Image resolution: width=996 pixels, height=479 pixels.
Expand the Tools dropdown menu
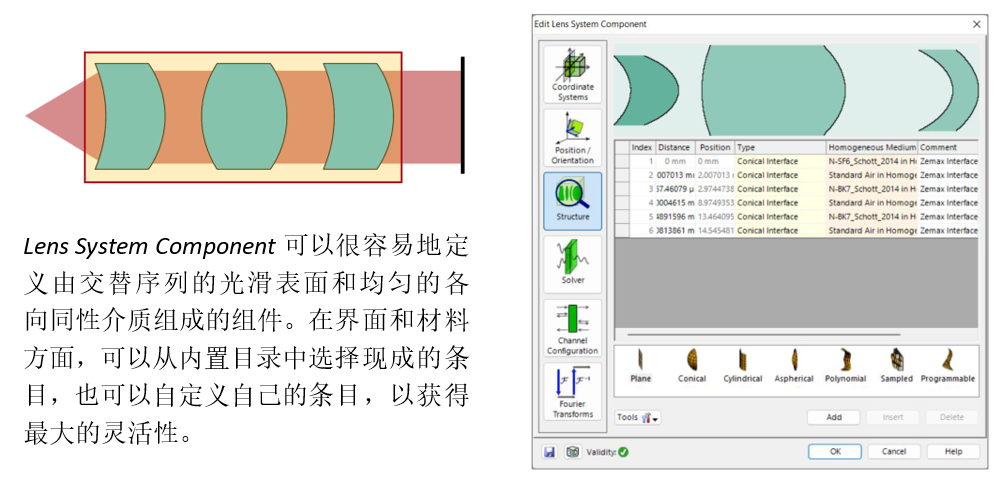pyautogui.click(x=638, y=417)
